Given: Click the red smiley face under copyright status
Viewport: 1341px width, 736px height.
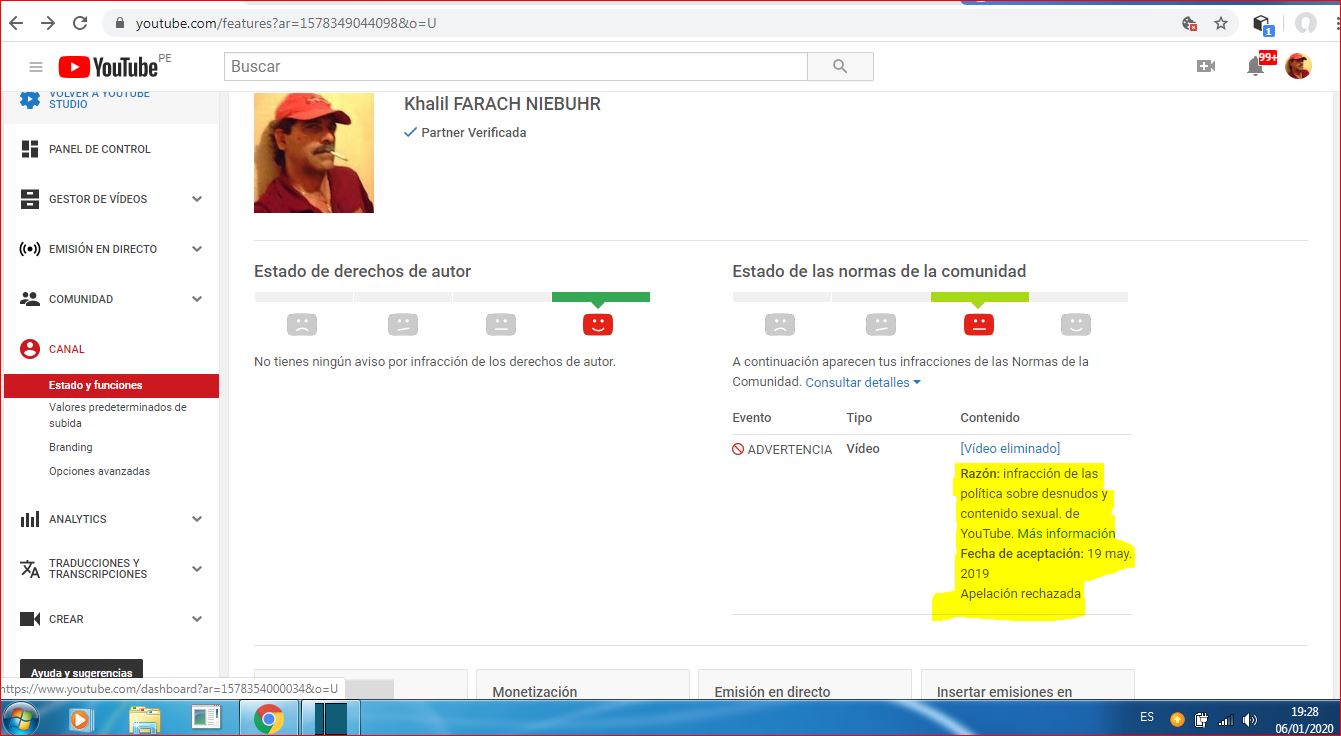Looking at the screenshot, I should (598, 324).
